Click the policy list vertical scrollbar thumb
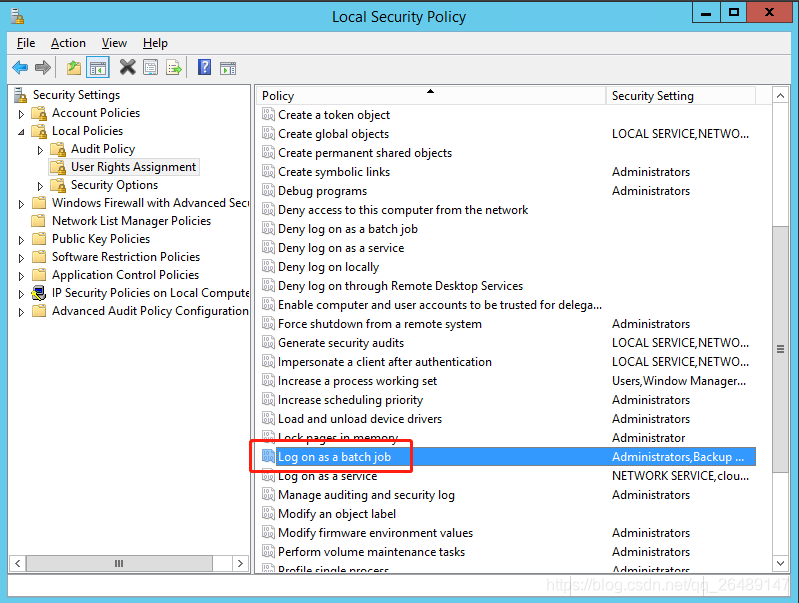The image size is (799, 603). (x=780, y=349)
